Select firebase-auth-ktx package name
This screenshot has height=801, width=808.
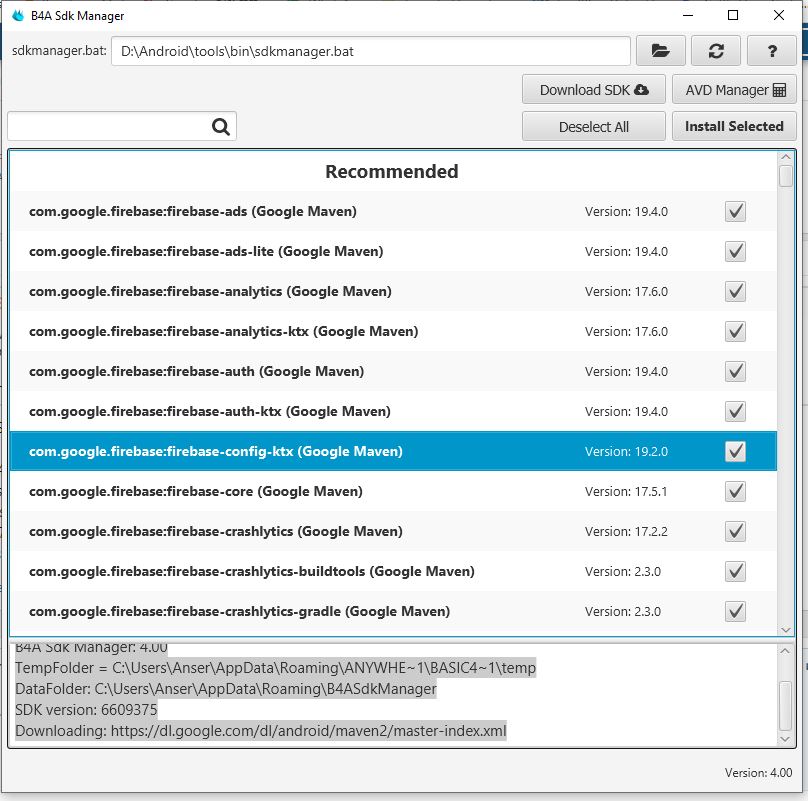coord(210,411)
